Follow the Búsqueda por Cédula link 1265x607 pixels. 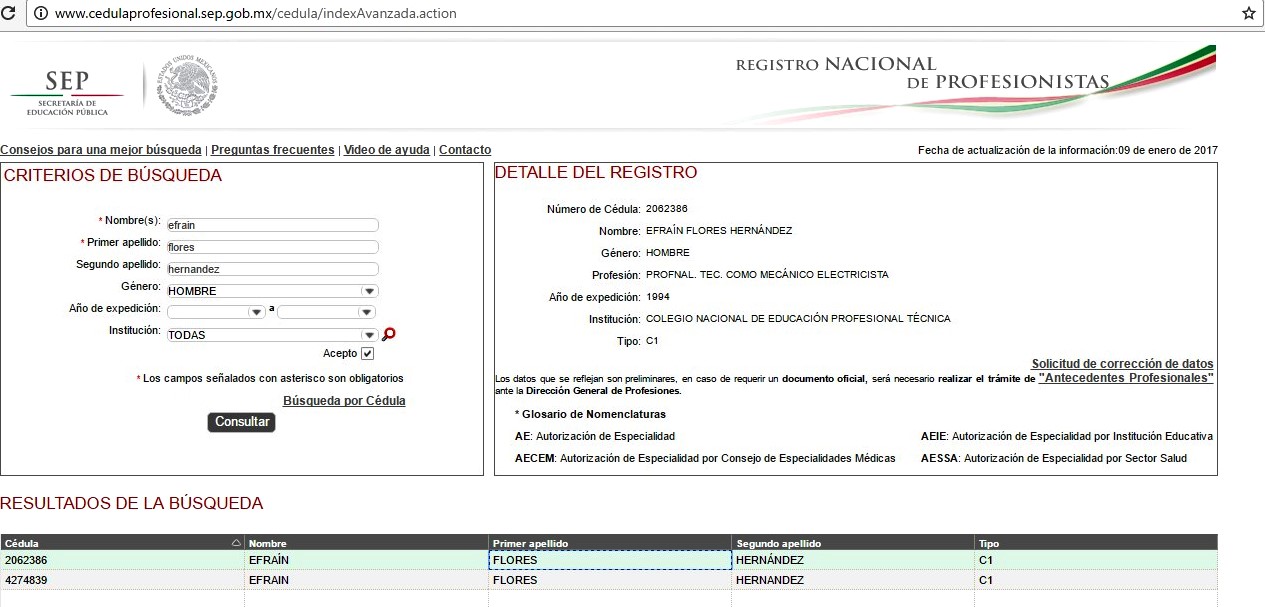pos(344,401)
